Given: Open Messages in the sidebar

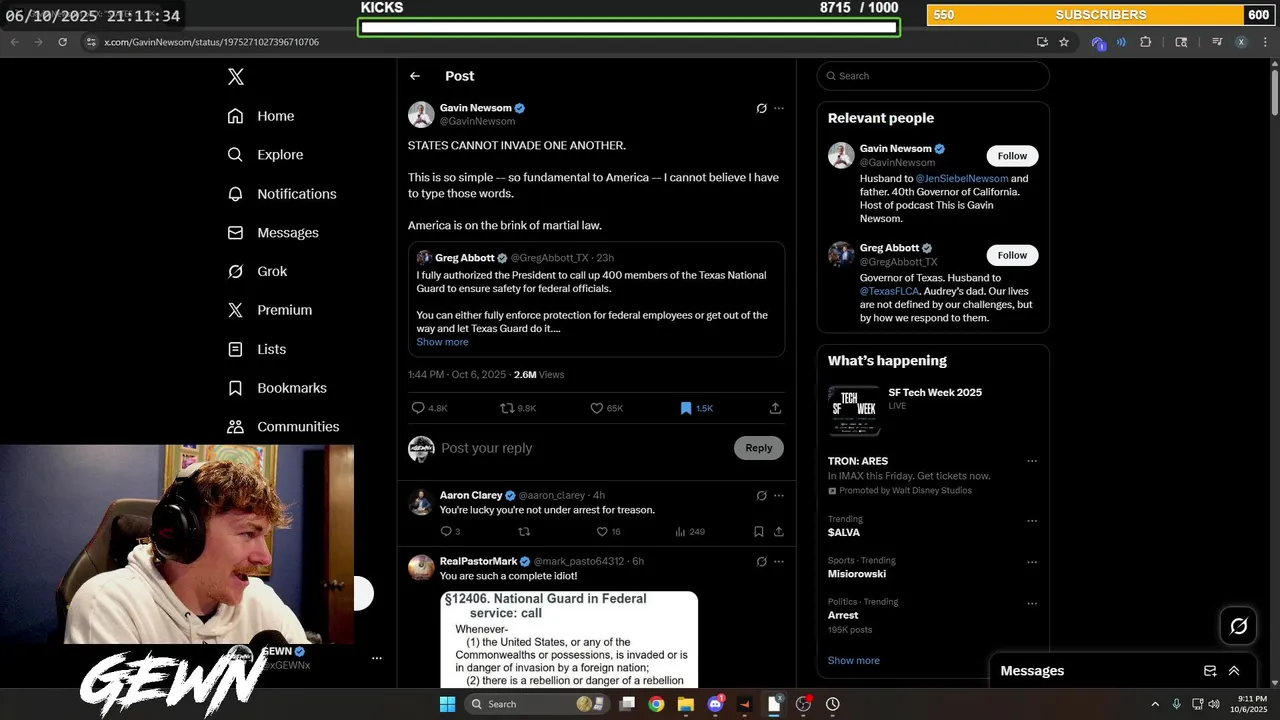Looking at the screenshot, I should point(273,233).
